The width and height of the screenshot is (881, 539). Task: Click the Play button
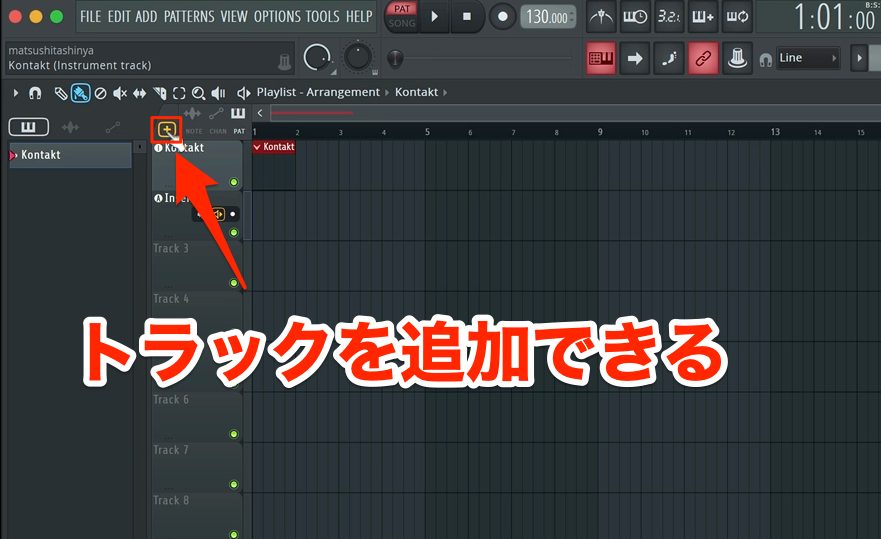click(434, 17)
